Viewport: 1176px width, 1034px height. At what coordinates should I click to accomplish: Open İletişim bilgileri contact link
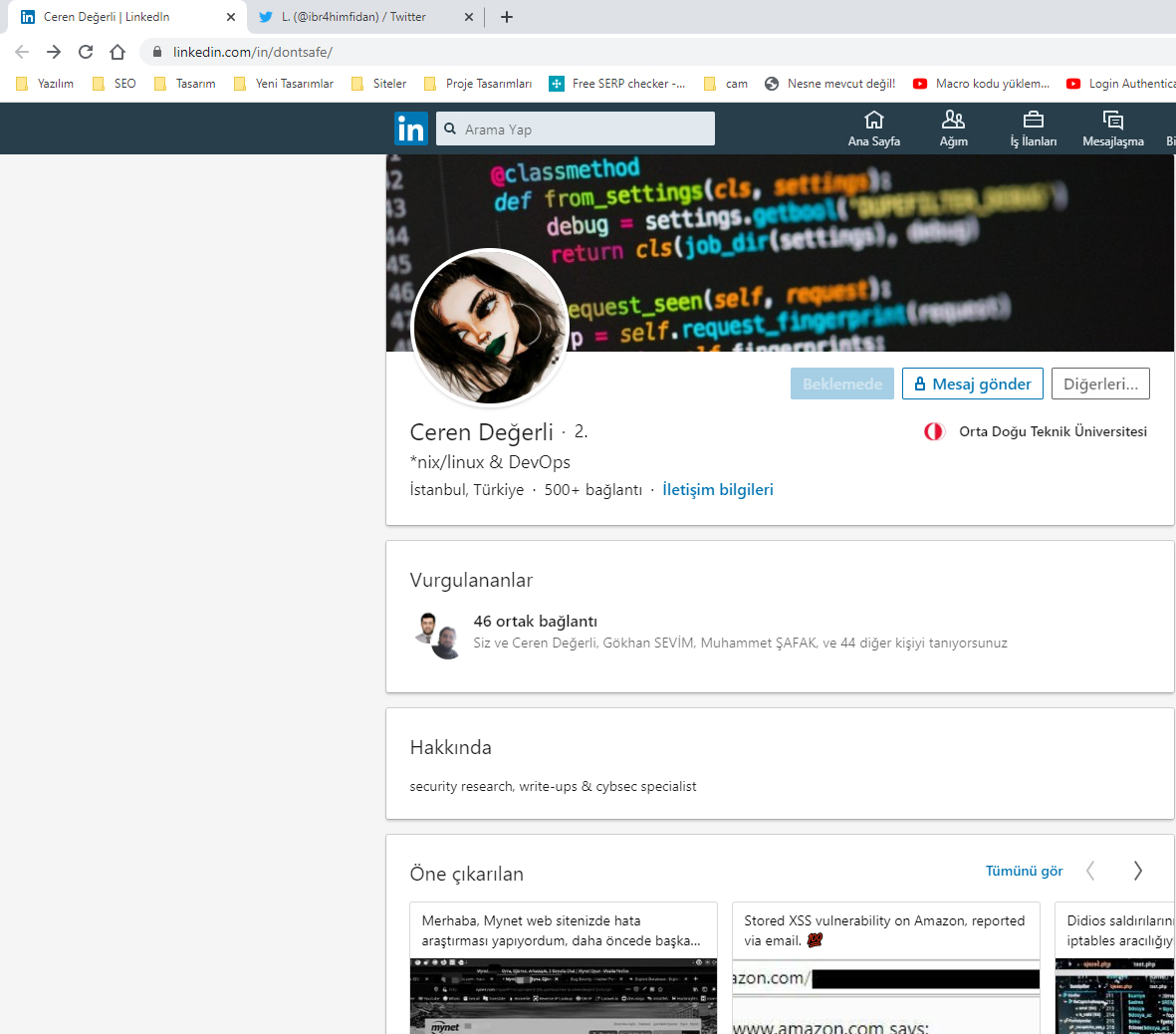717,489
